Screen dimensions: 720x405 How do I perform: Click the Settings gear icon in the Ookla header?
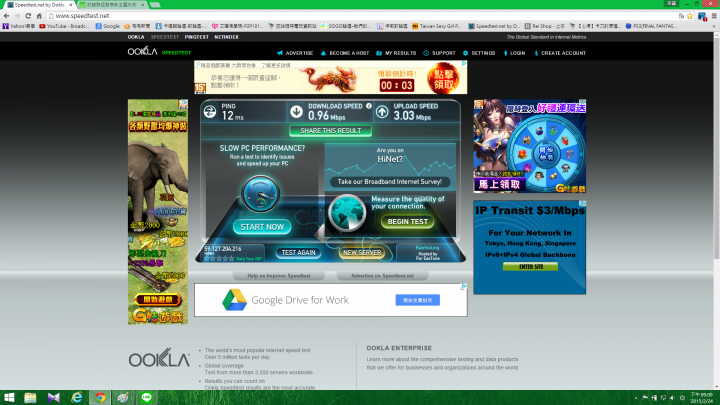coord(465,53)
